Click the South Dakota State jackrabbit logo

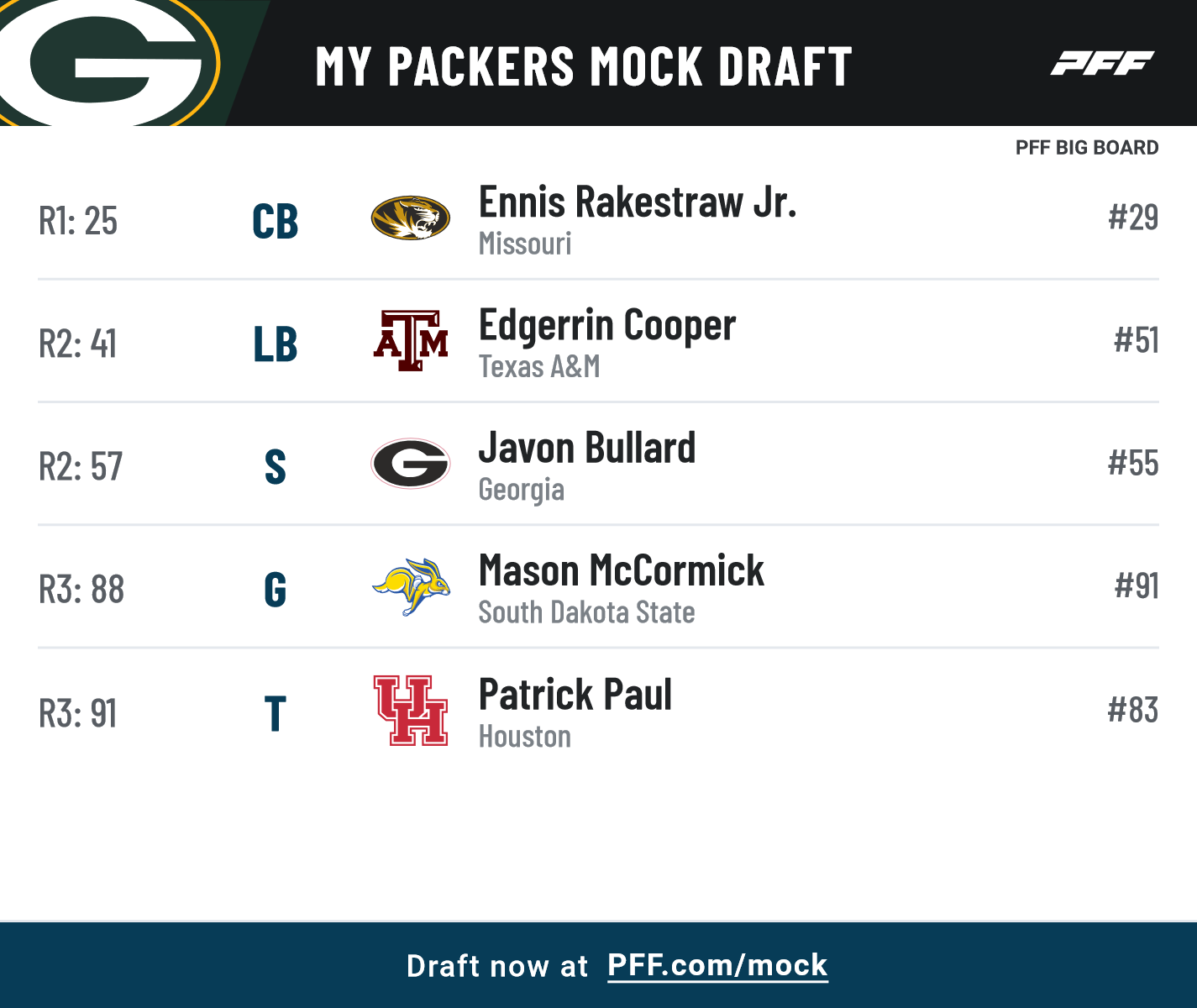[x=411, y=586]
